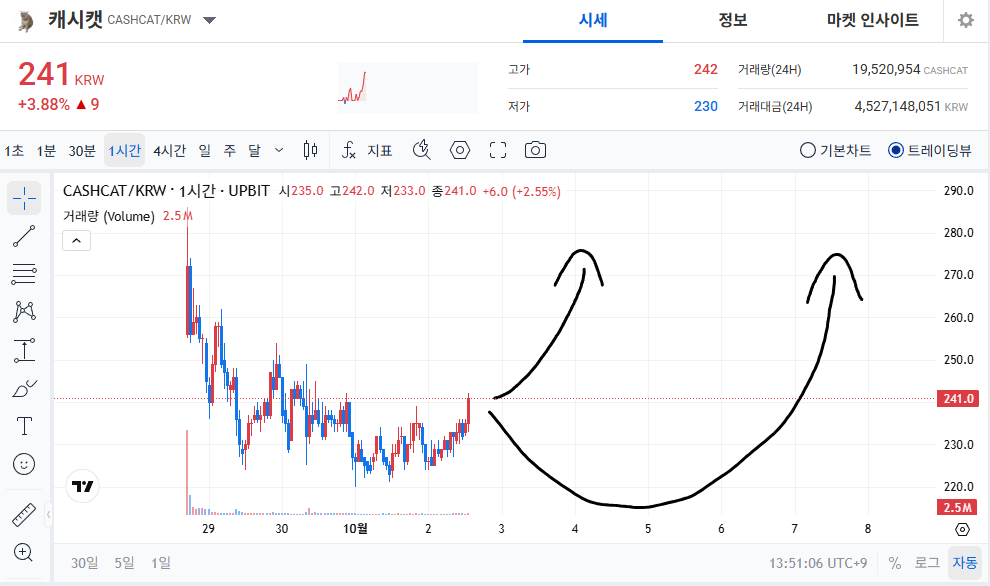This screenshot has height=586, width=990.
Task: Toggle logarithmic scale (로그)
Action: (x=927, y=563)
